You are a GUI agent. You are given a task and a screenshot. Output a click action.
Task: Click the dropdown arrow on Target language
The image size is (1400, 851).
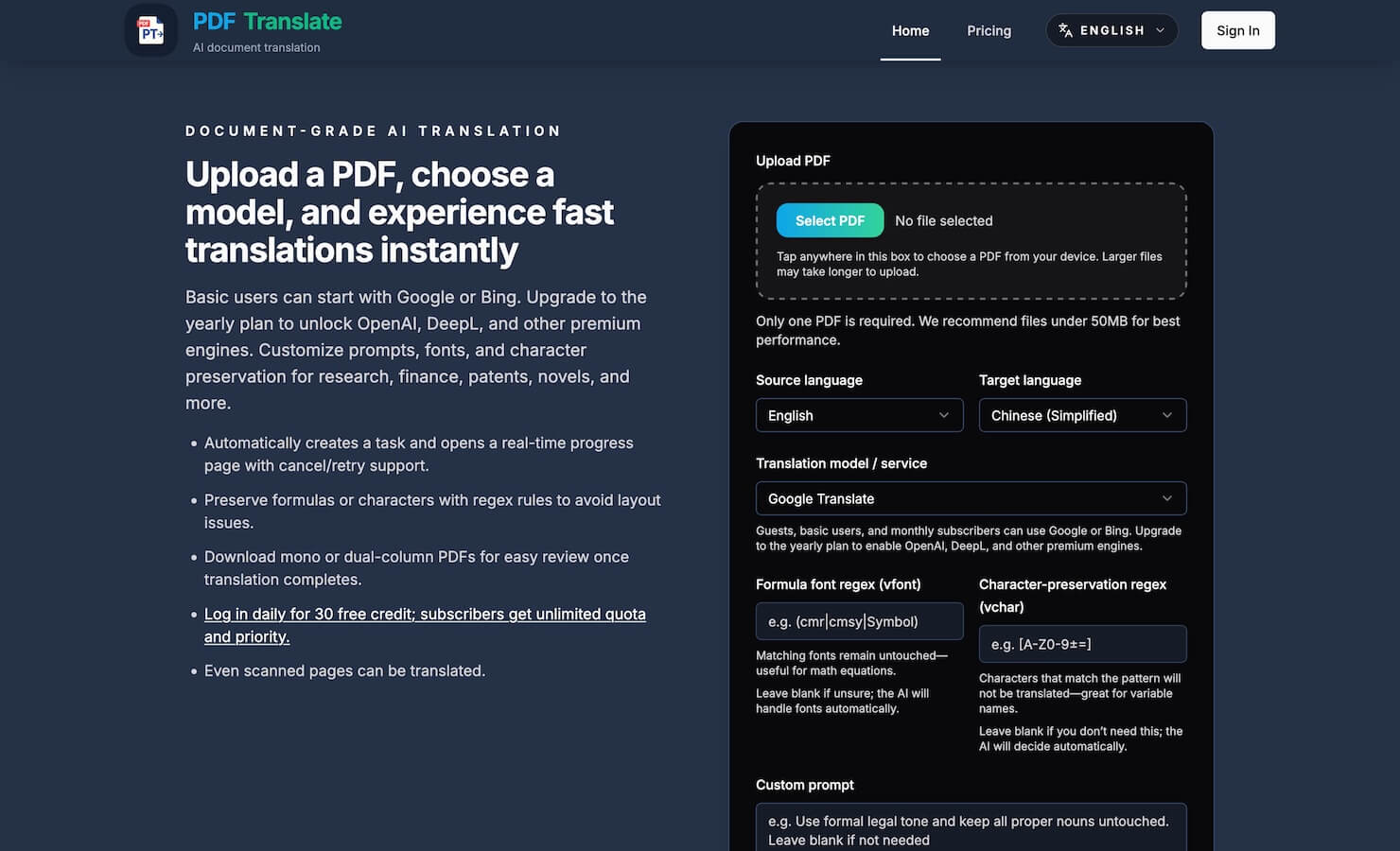1167,415
